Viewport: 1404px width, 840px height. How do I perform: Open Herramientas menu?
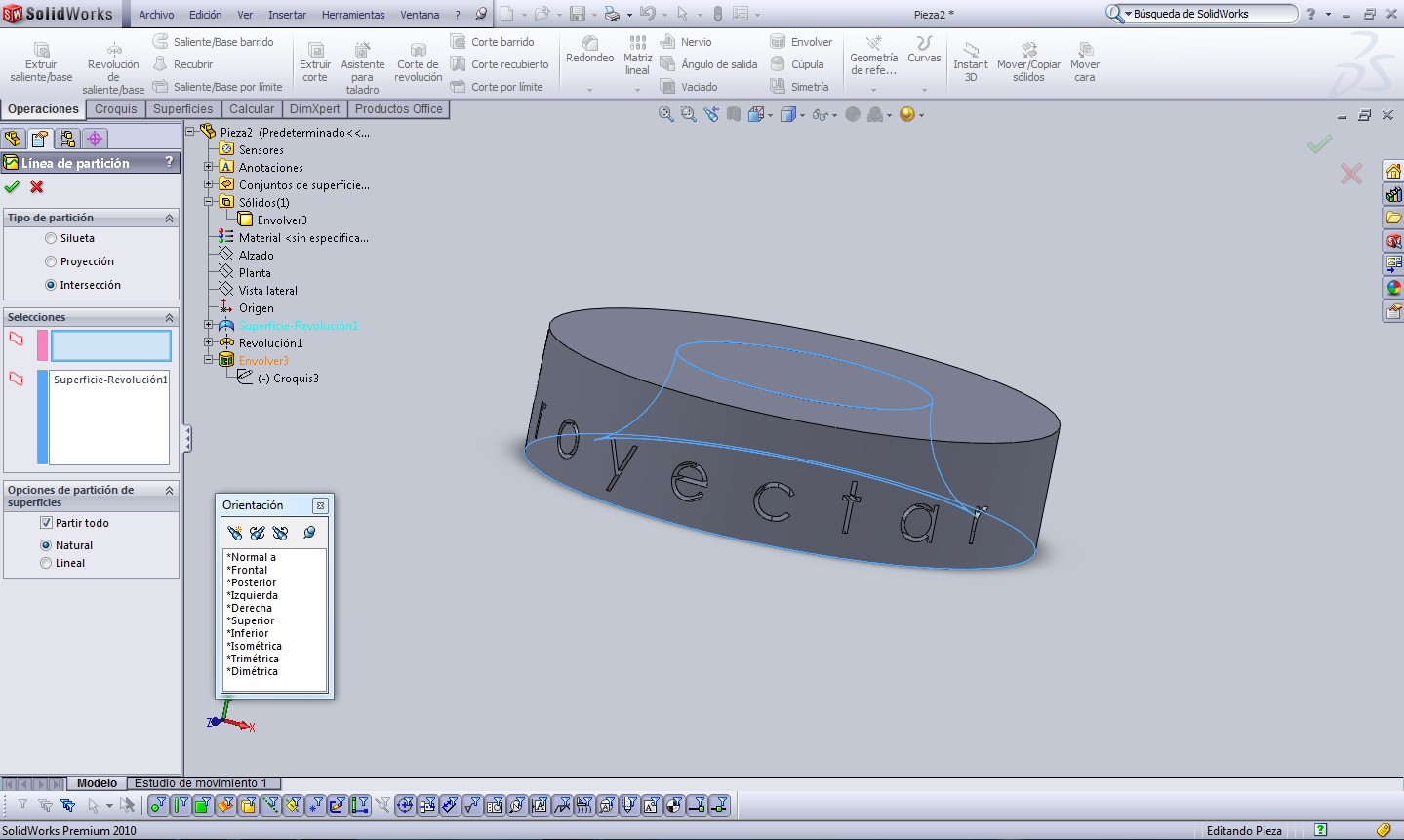click(x=353, y=15)
